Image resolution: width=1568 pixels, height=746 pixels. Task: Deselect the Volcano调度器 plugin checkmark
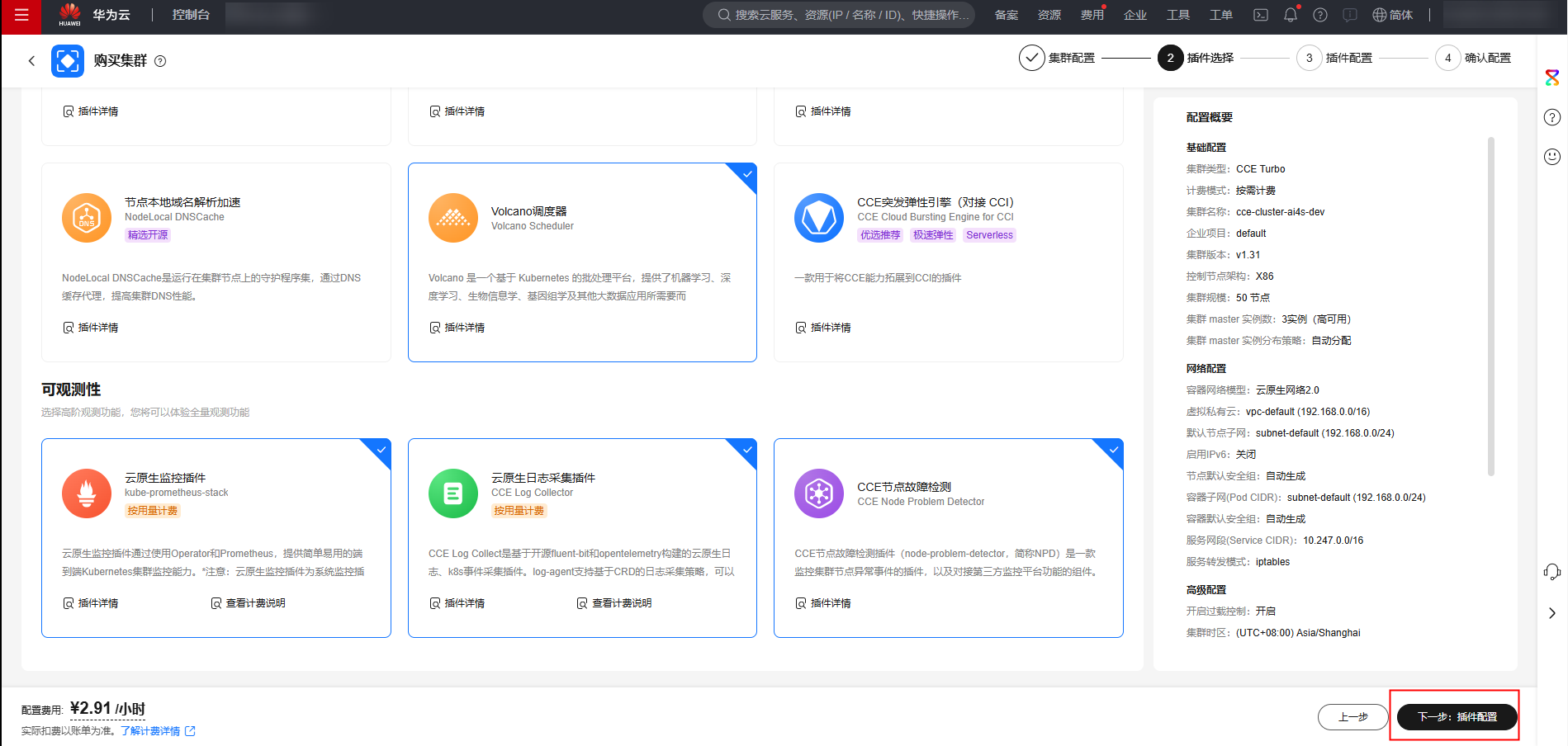click(746, 174)
